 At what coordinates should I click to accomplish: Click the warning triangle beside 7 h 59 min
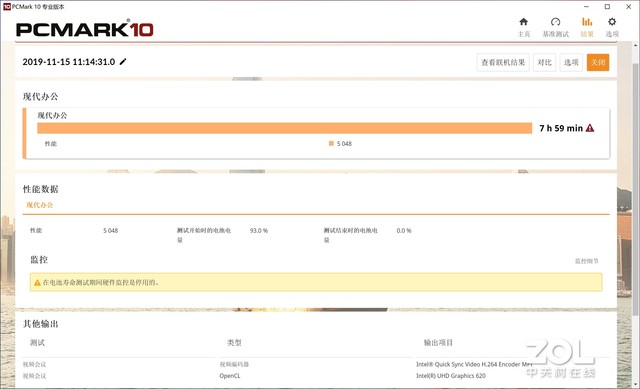tap(590, 128)
